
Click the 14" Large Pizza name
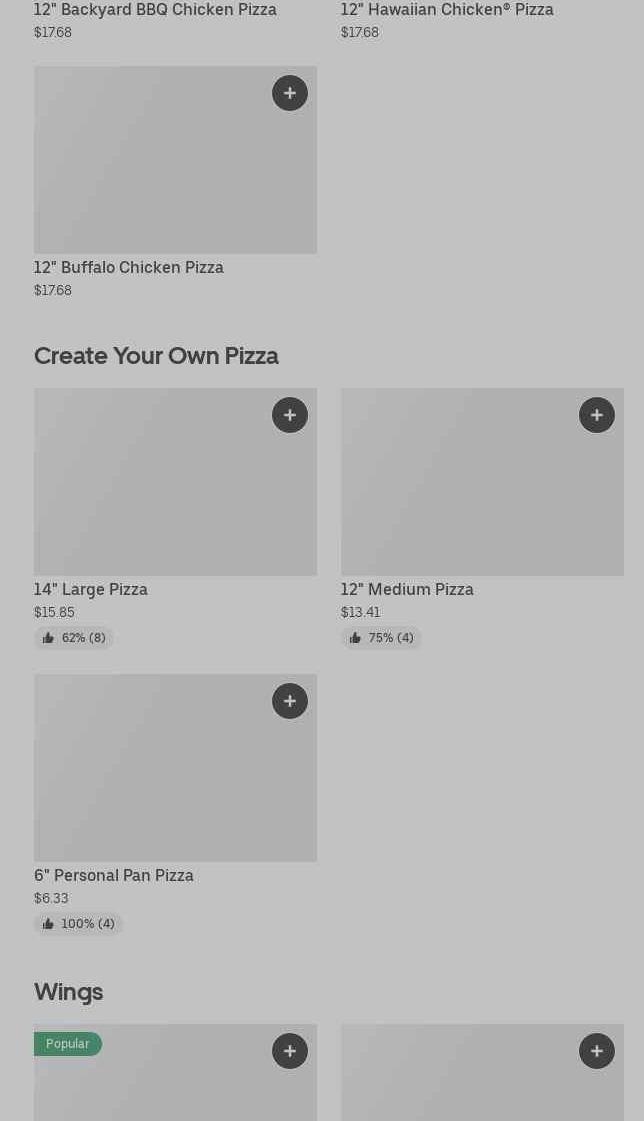pos(91,589)
